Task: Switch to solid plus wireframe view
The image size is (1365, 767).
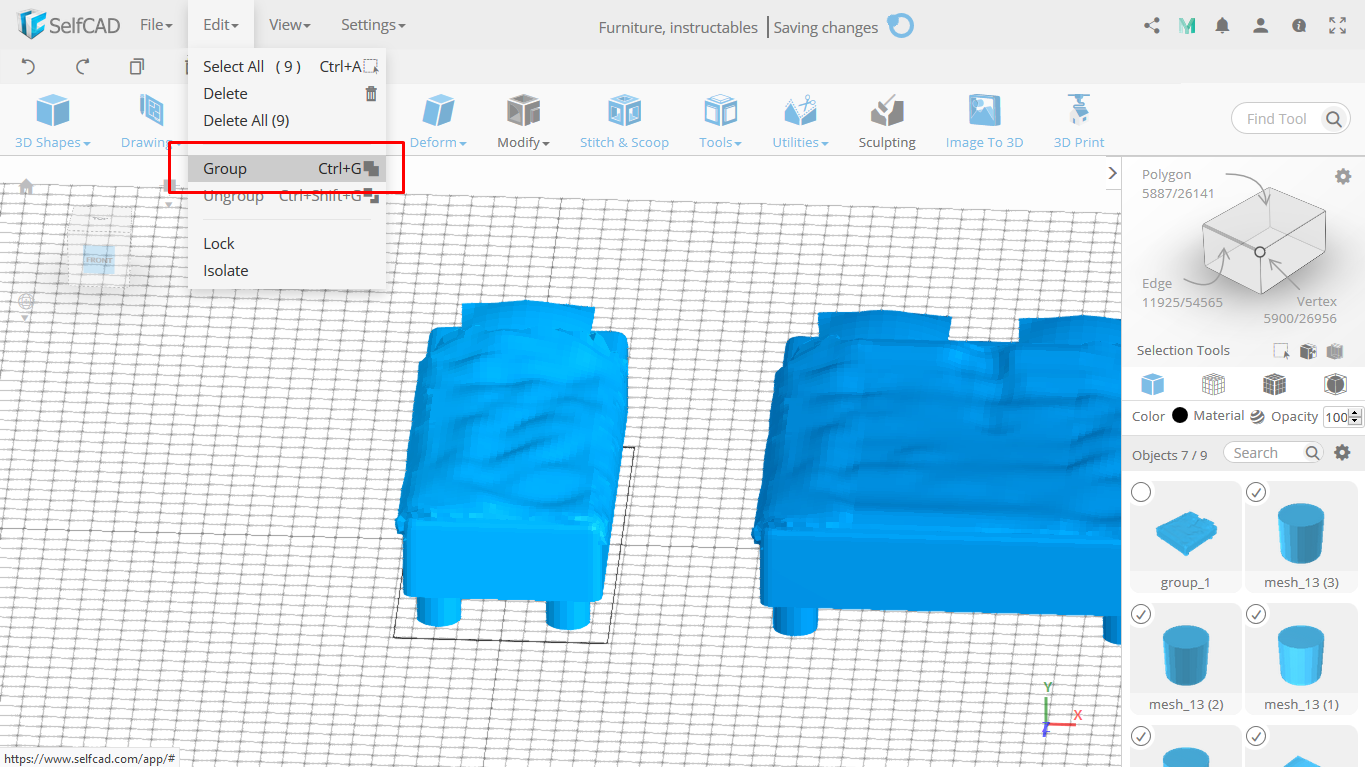Action: click(x=1274, y=384)
